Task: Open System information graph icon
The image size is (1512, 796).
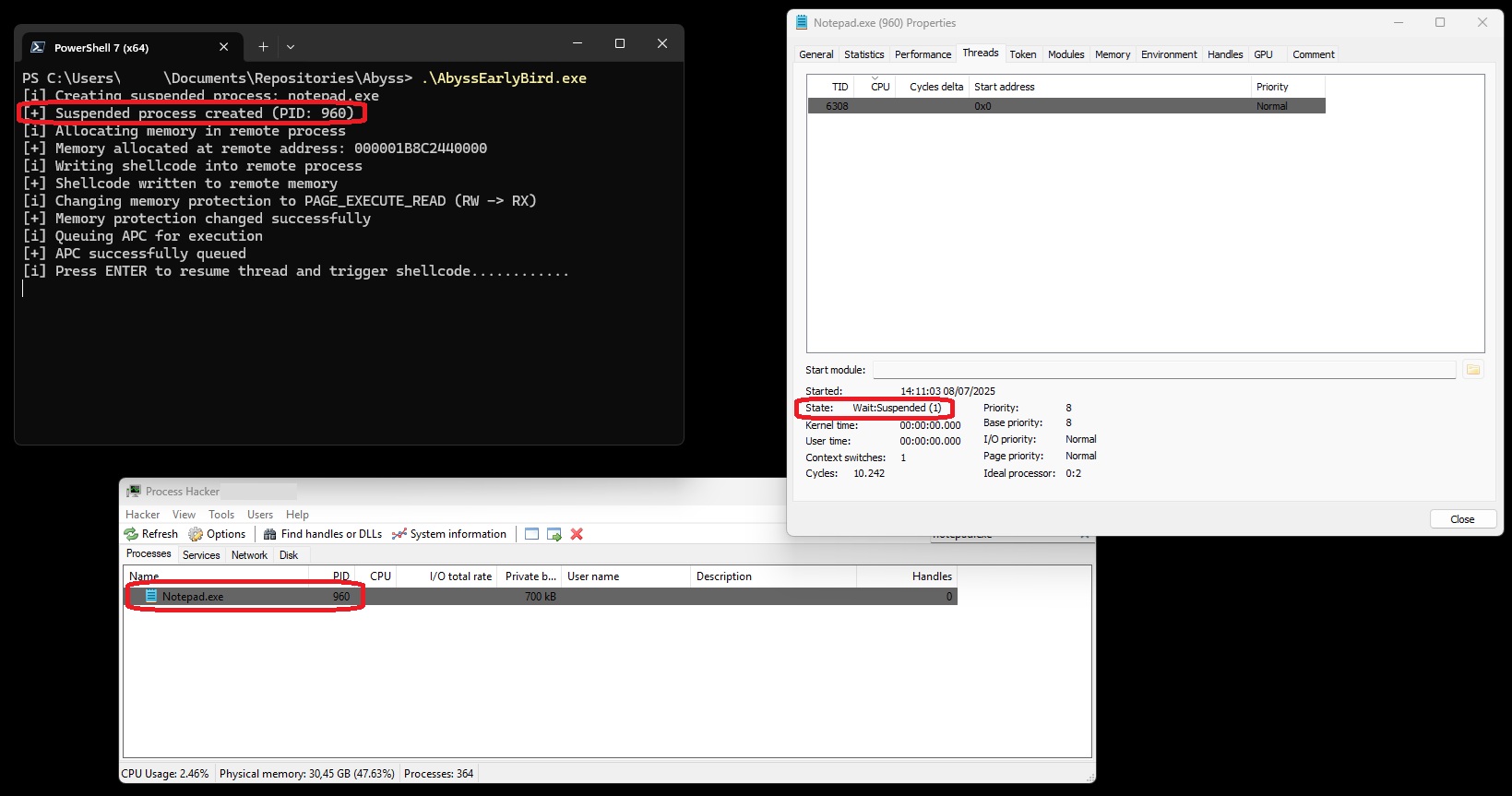Action: (399, 534)
